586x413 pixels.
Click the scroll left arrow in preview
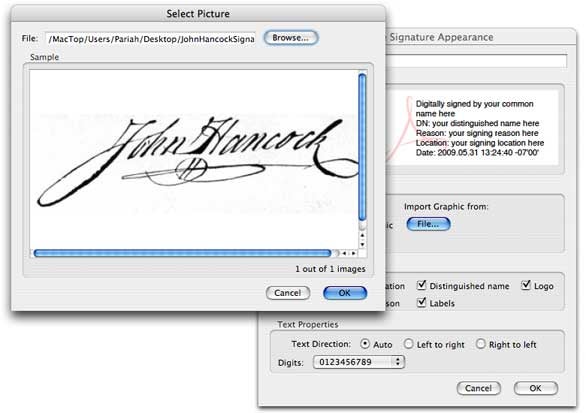[x=344, y=253]
